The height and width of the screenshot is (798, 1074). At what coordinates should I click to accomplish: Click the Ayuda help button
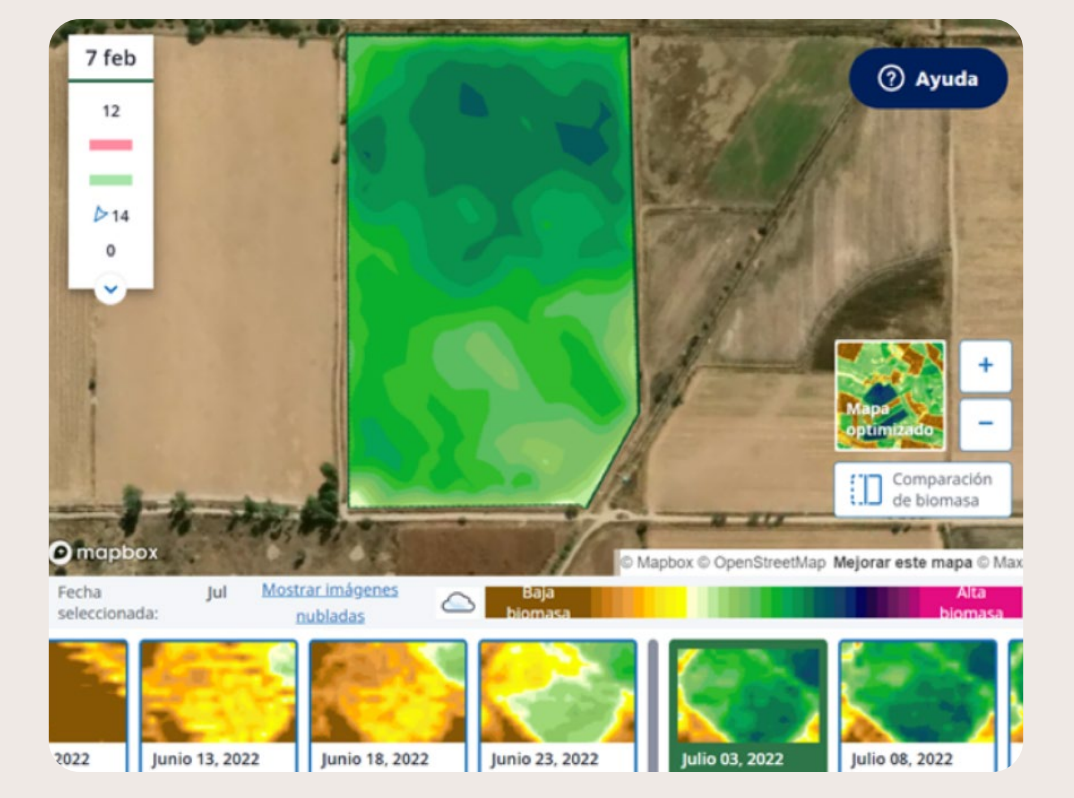point(928,79)
